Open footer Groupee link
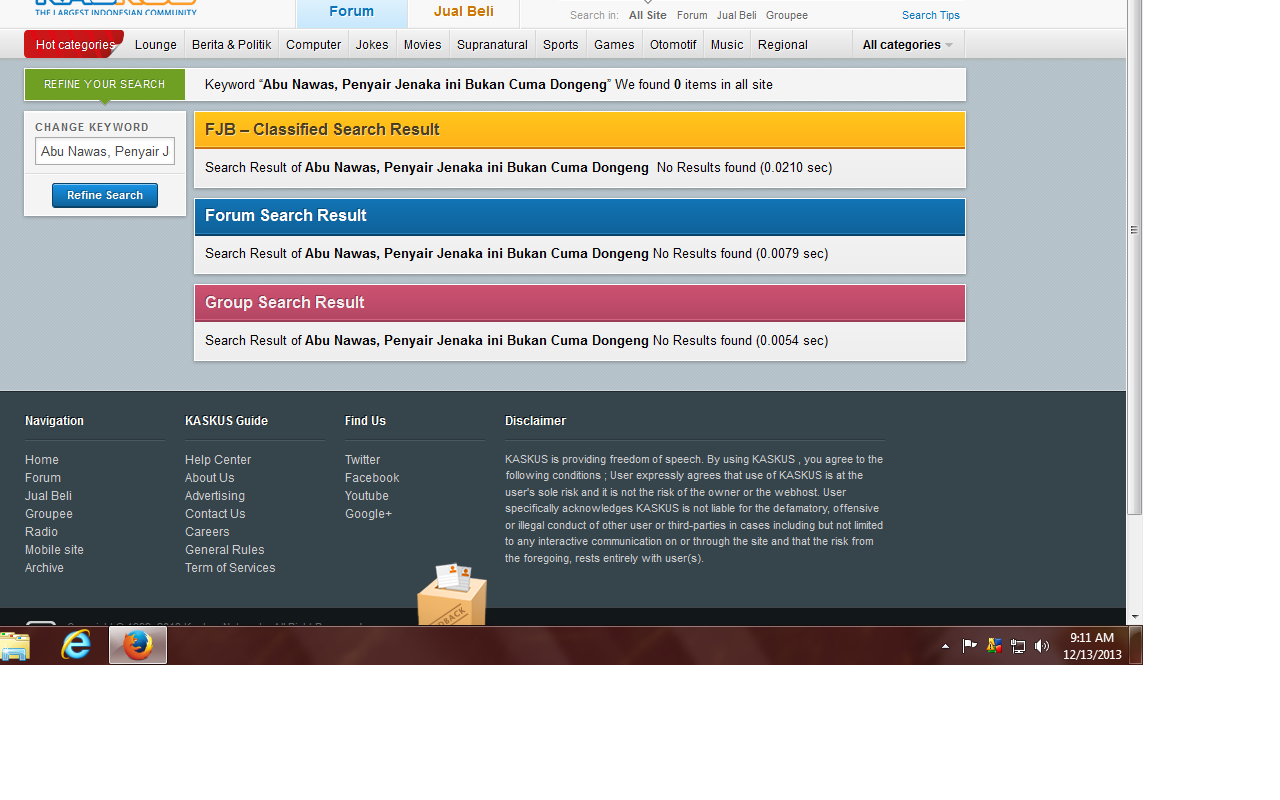Viewport: 1280px width, 800px height. pyautogui.click(x=49, y=514)
